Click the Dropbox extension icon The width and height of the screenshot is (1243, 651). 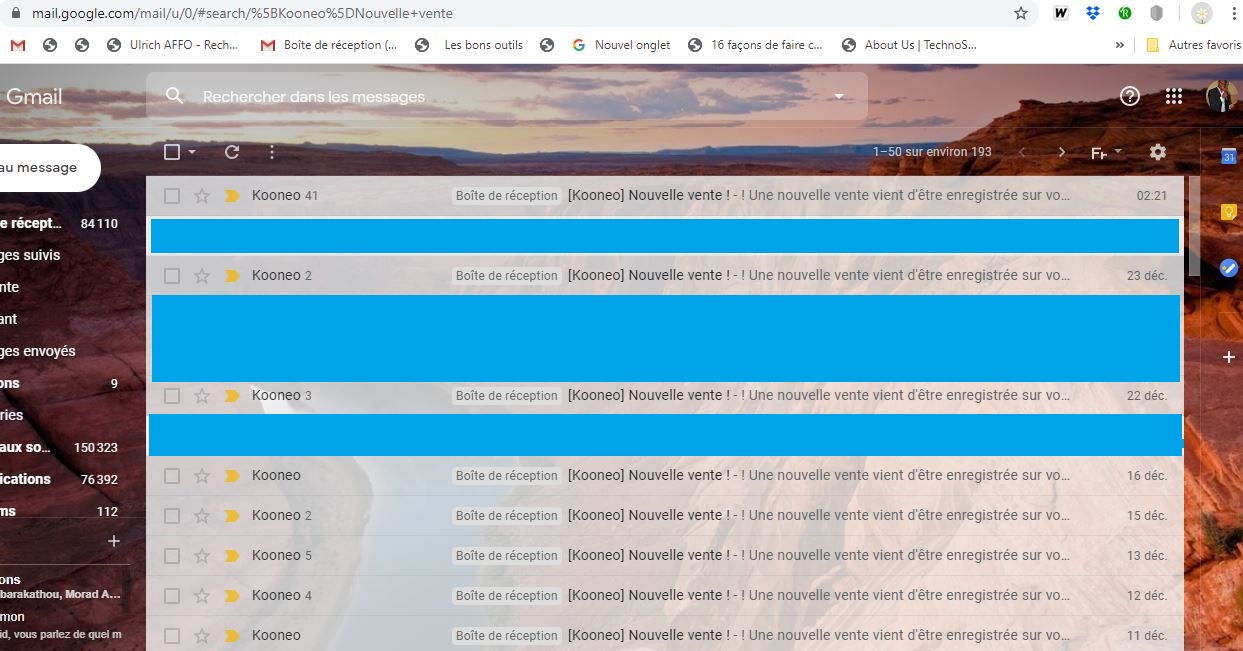click(1093, 13)
